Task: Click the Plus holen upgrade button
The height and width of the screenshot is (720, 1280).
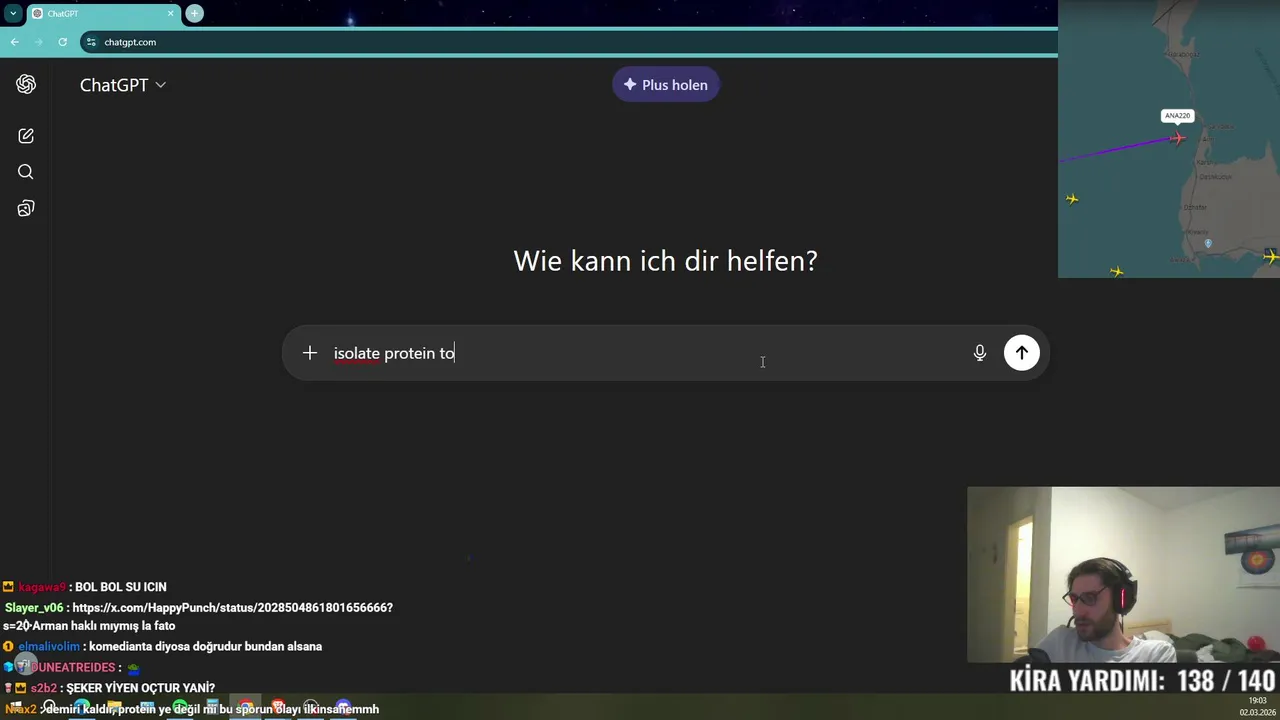Action: pos(666,85)
